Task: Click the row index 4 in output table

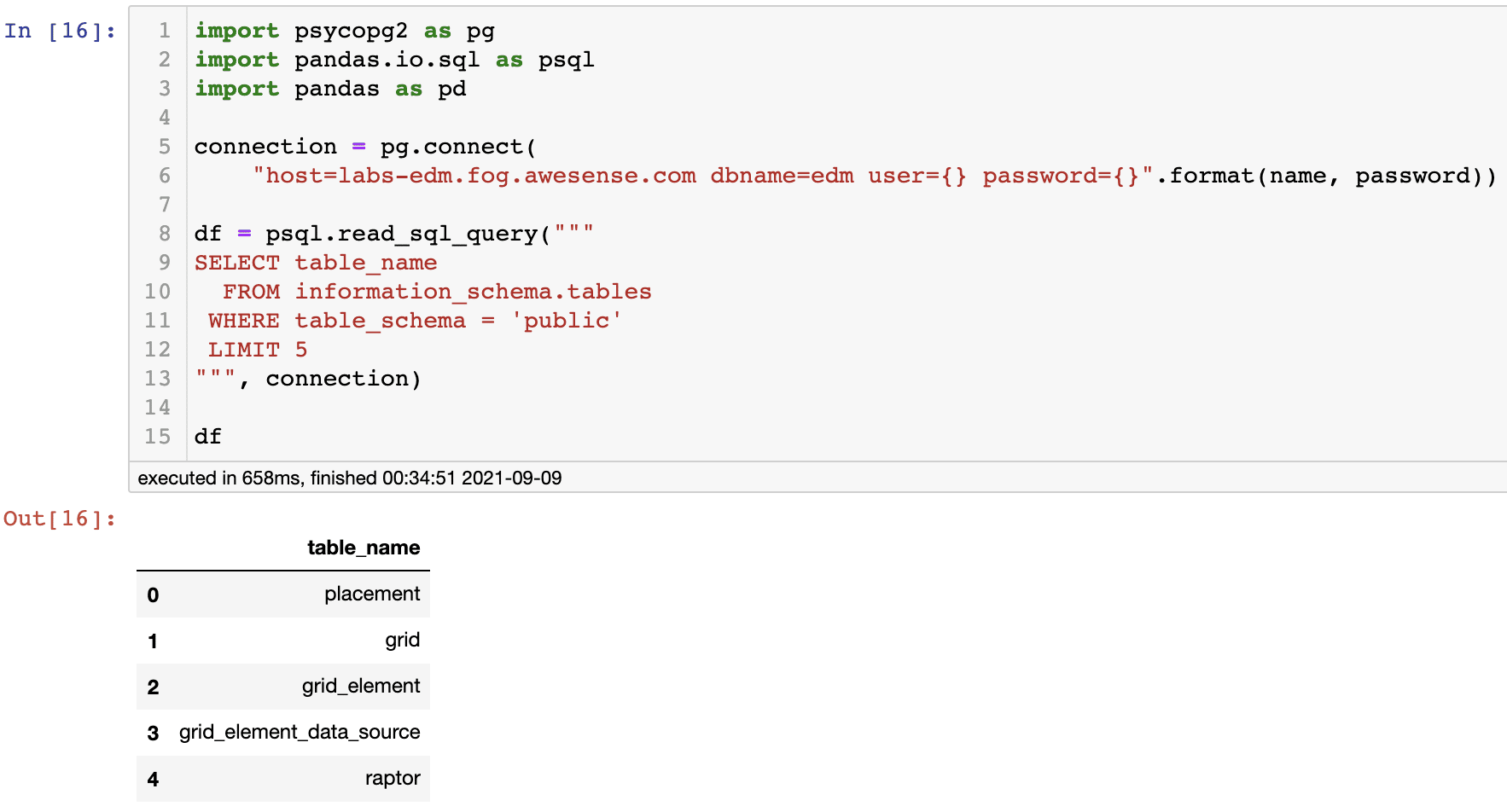Action: pos(153,780)
